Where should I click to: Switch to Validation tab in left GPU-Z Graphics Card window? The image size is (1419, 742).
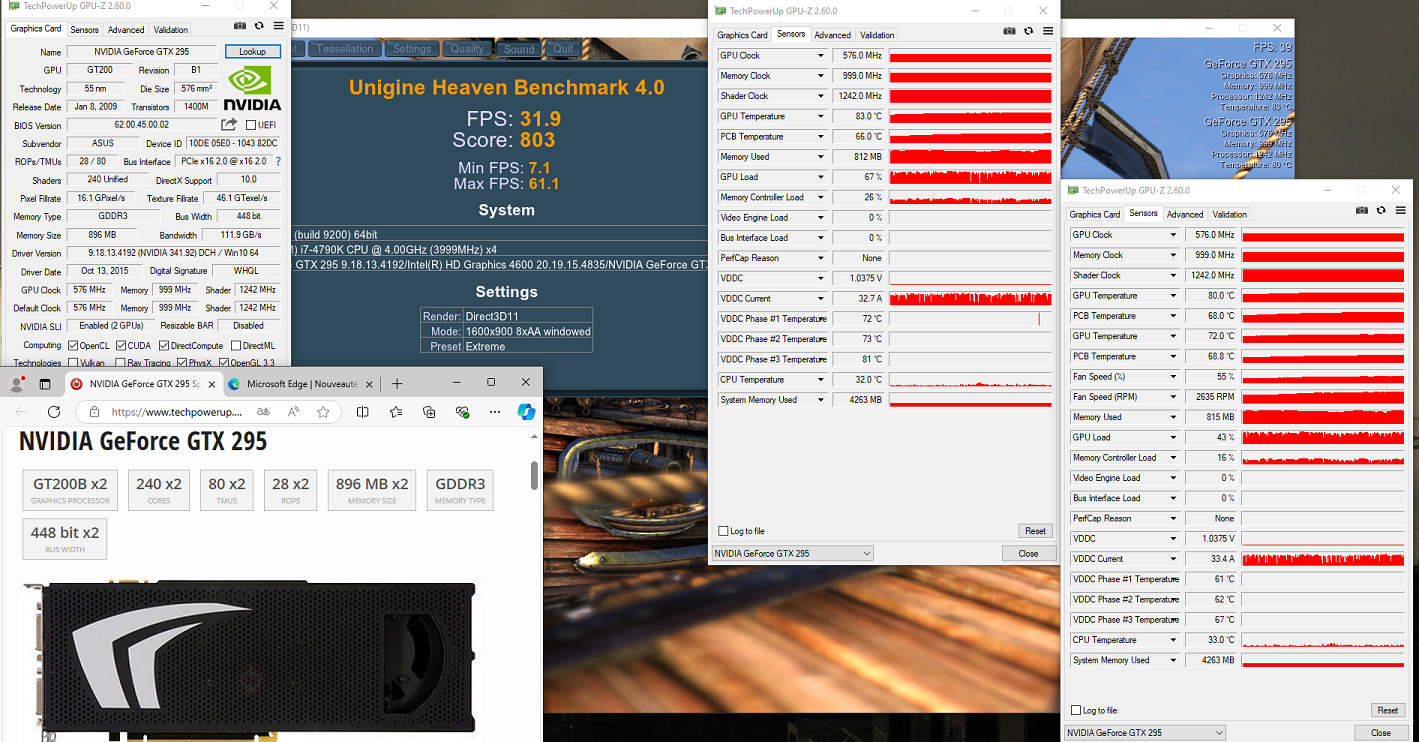(171, 30)
